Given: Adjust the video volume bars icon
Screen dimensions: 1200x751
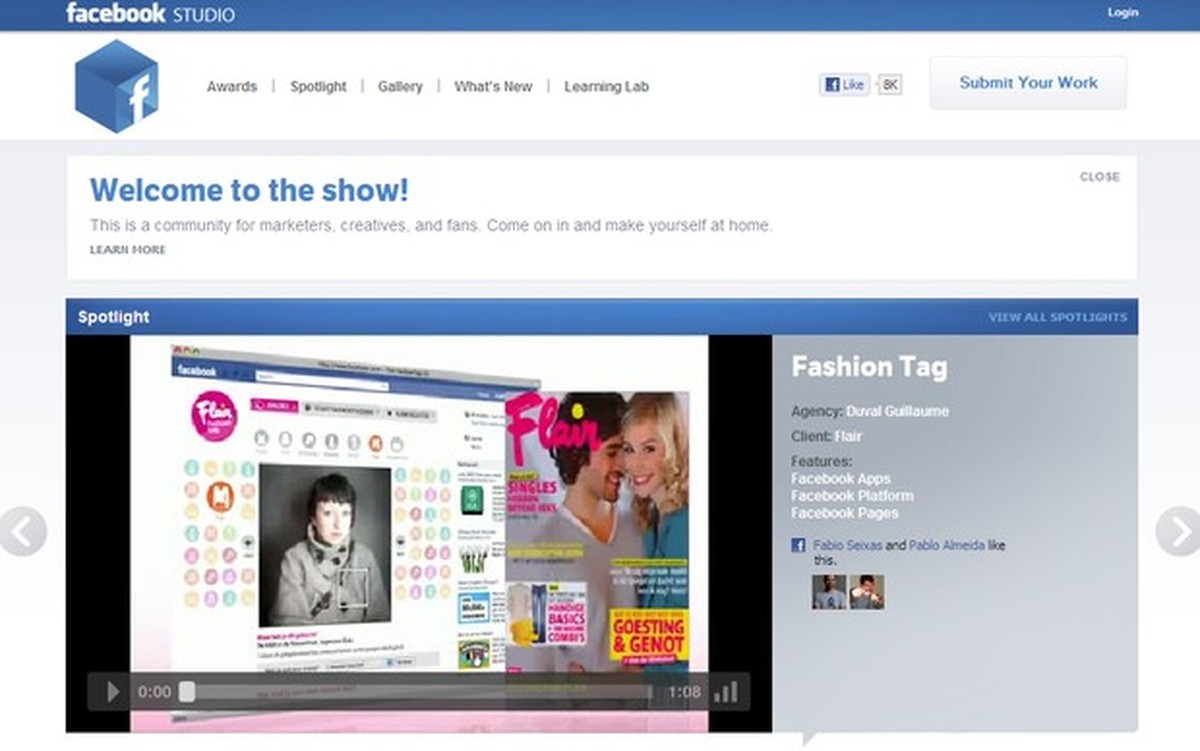Looking at the screenshot, I should click(x=727, y=692).
